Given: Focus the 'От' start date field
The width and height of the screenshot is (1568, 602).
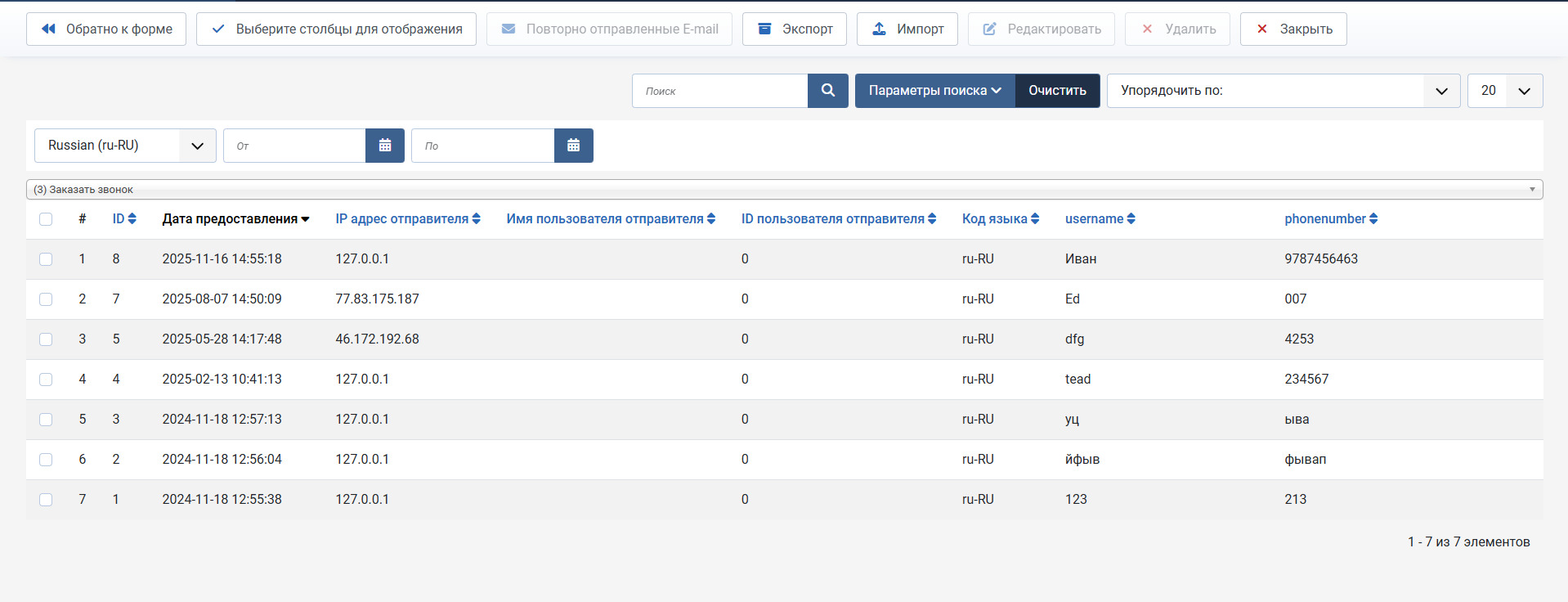Looking at the screenshot, I should coord(294,146).
